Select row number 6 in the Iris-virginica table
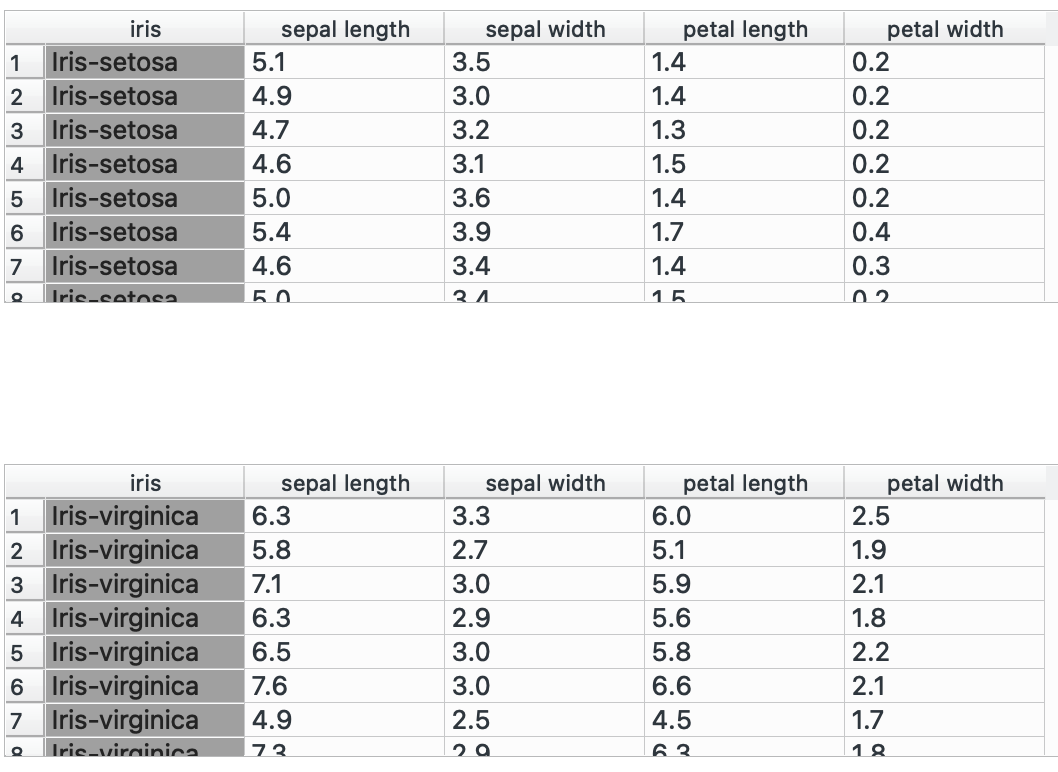Viewport: 1058px width, 772px height. point(16,687)
